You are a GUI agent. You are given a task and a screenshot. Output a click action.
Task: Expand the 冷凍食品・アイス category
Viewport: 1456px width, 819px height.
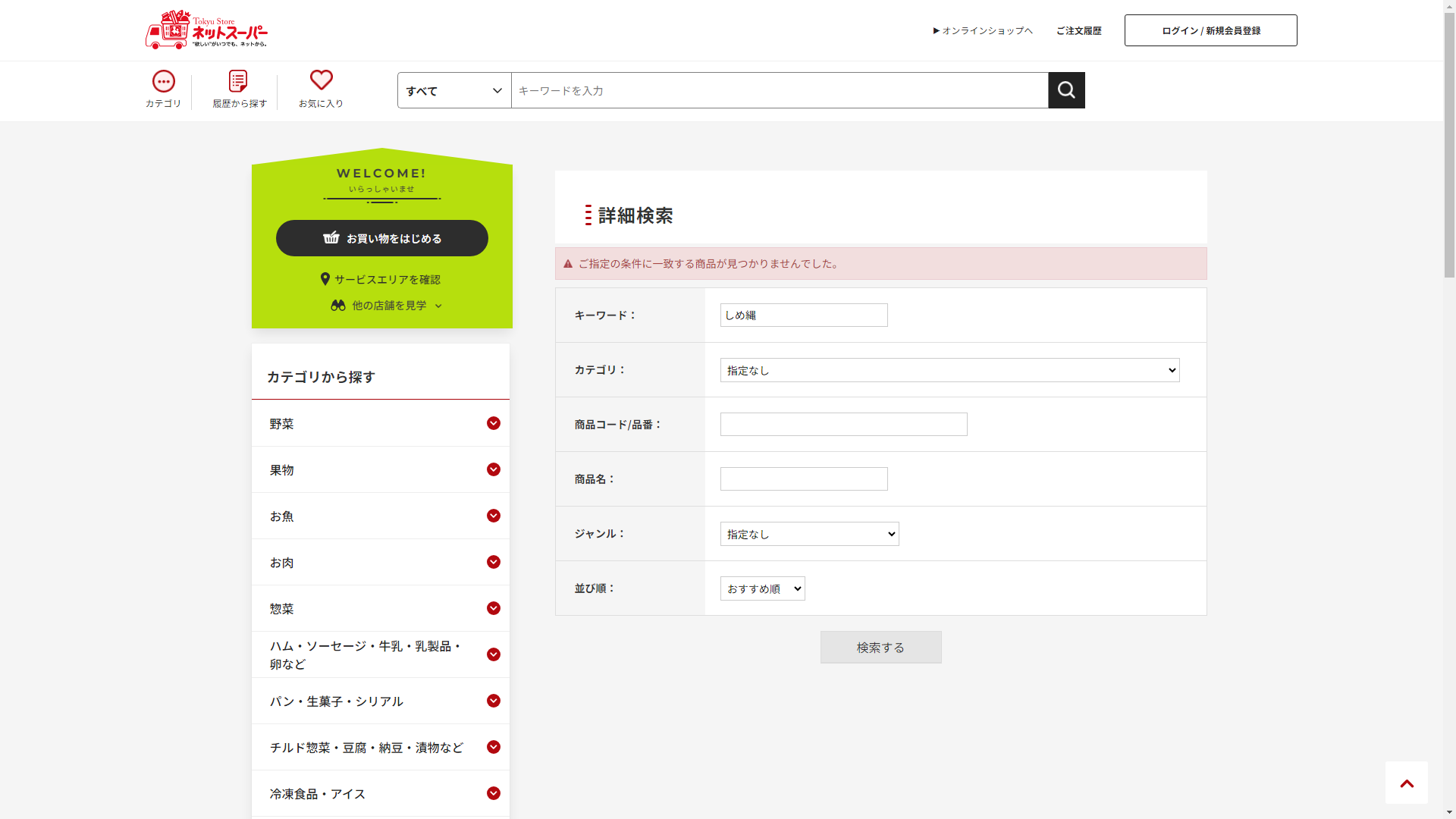(x=494, y=793)
